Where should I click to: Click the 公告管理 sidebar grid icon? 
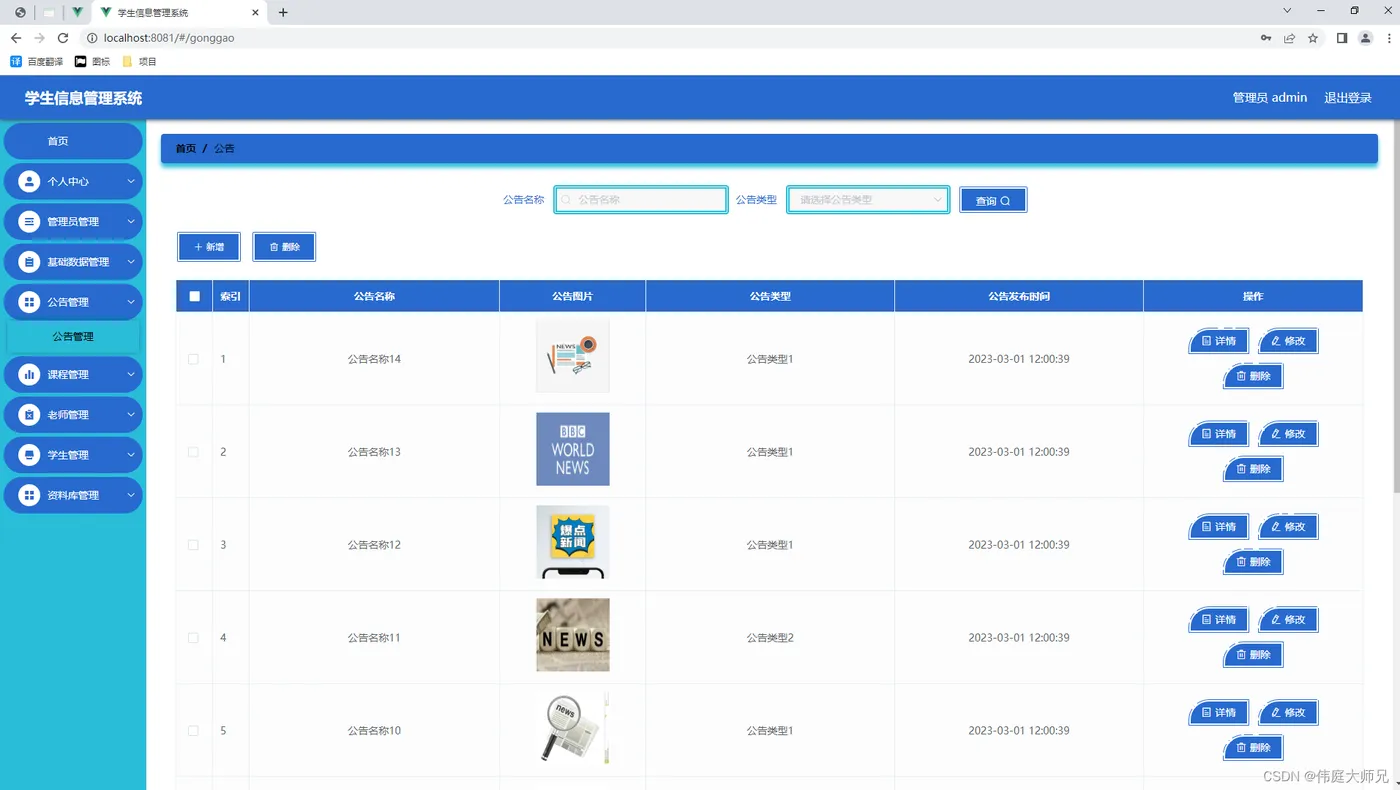(x=29, y=302)
